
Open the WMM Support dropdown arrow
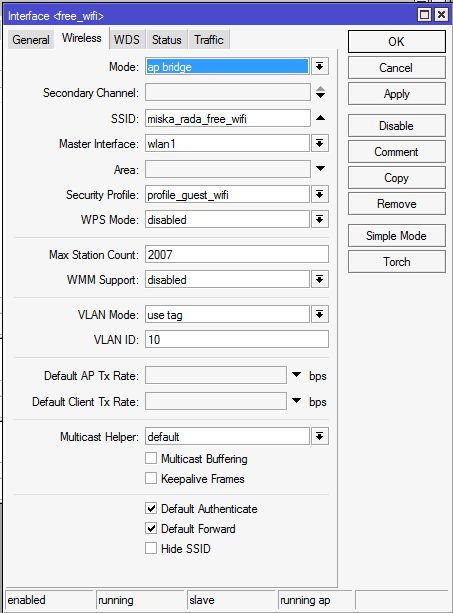click(x=319, y=280)
